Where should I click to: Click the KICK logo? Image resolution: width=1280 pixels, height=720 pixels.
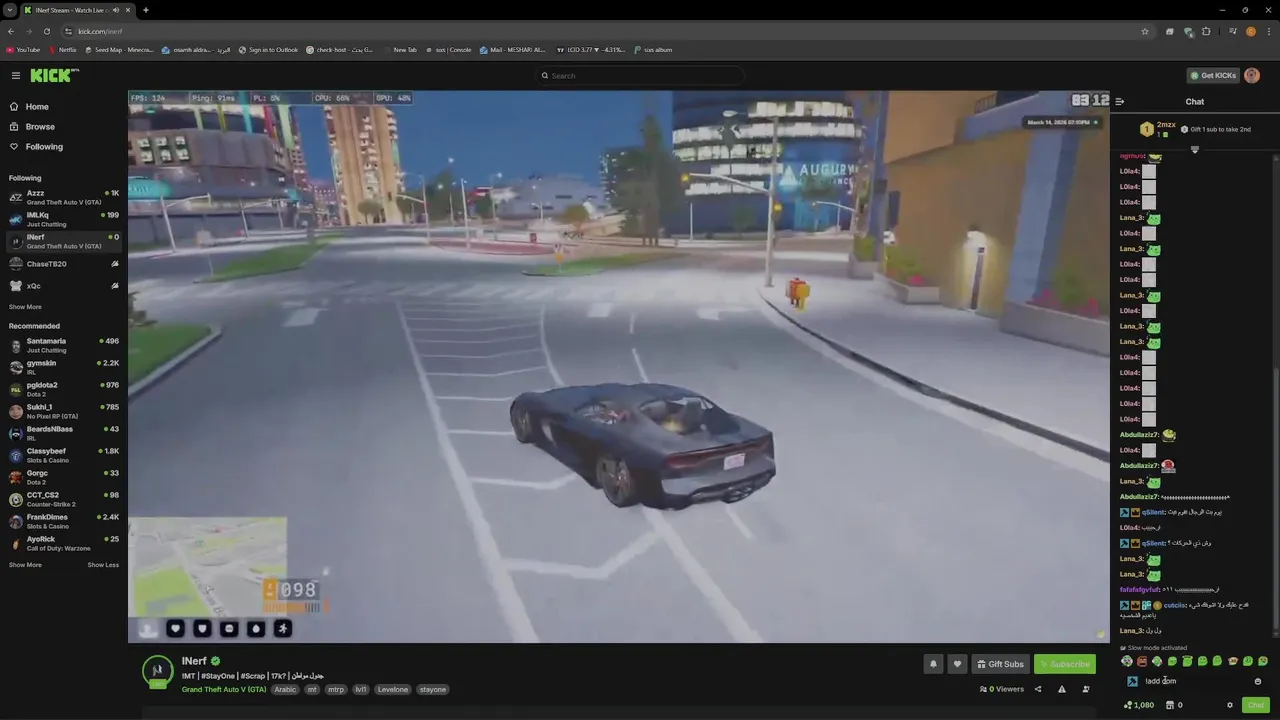tap(54, 76)
